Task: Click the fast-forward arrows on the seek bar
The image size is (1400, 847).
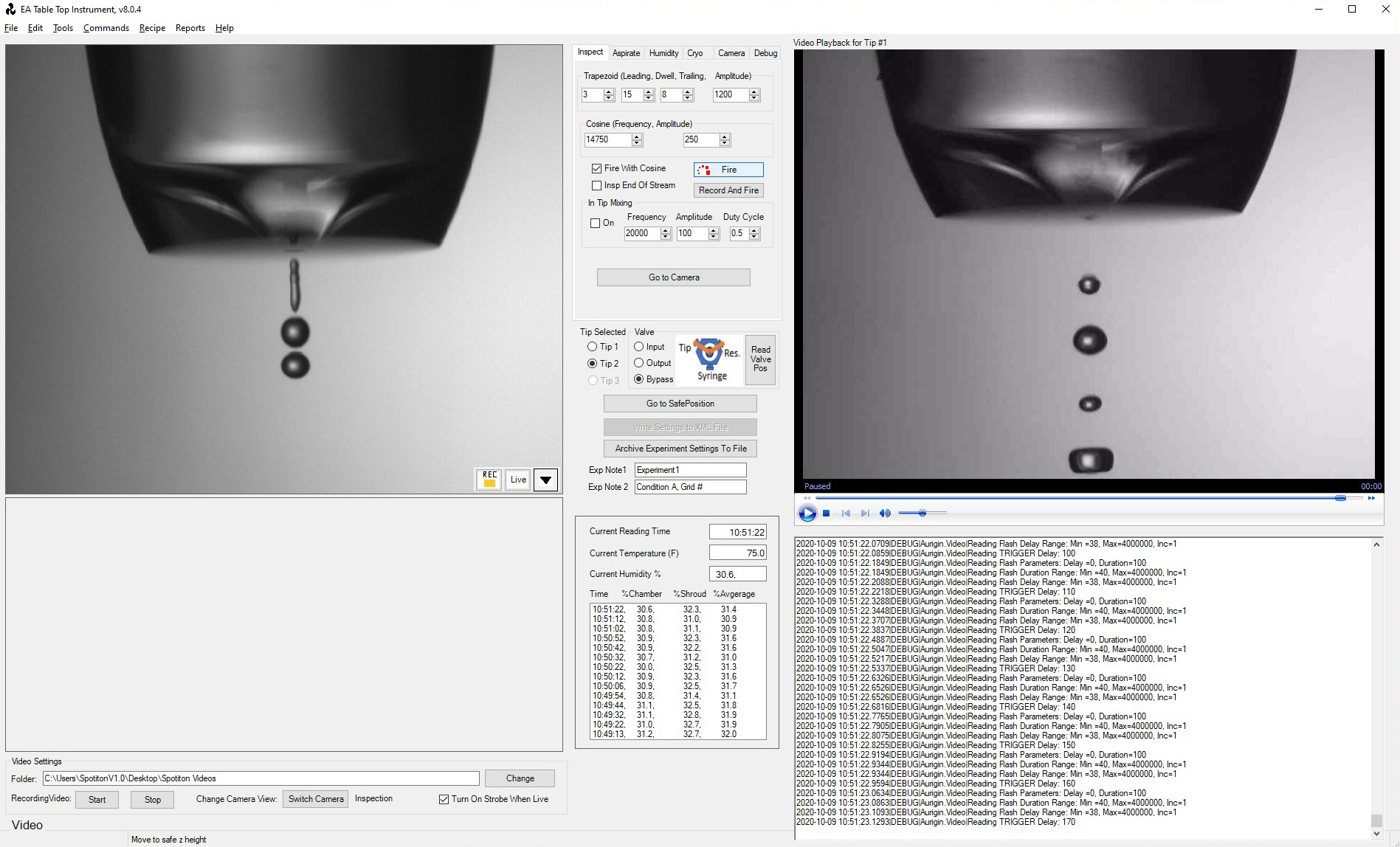Action: coord(1371,498)
